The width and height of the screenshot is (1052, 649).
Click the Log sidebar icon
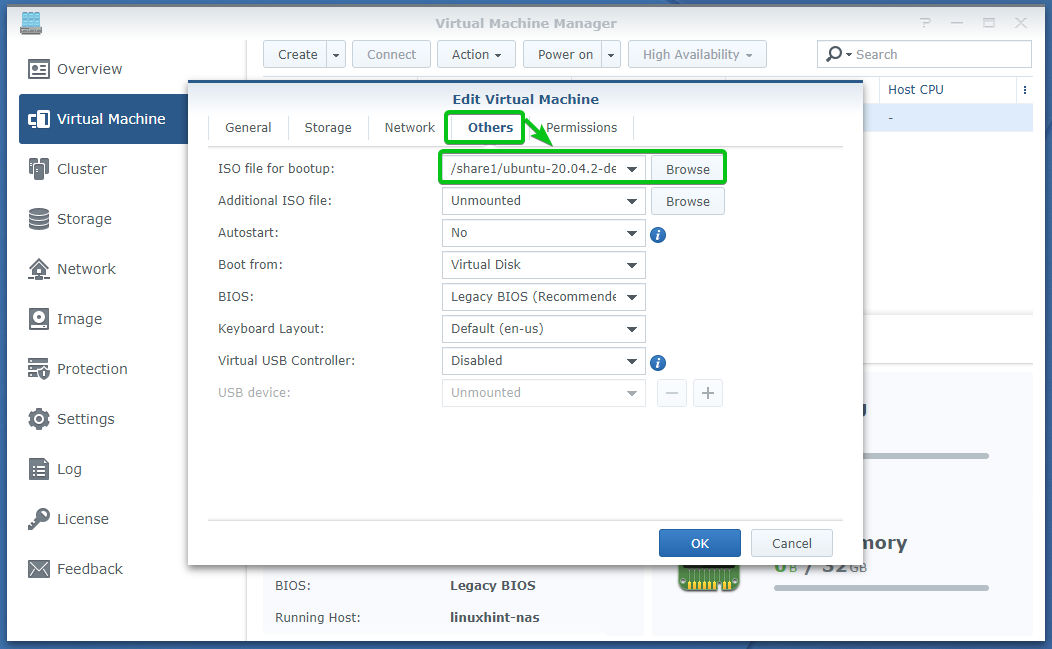click(38, 469)
